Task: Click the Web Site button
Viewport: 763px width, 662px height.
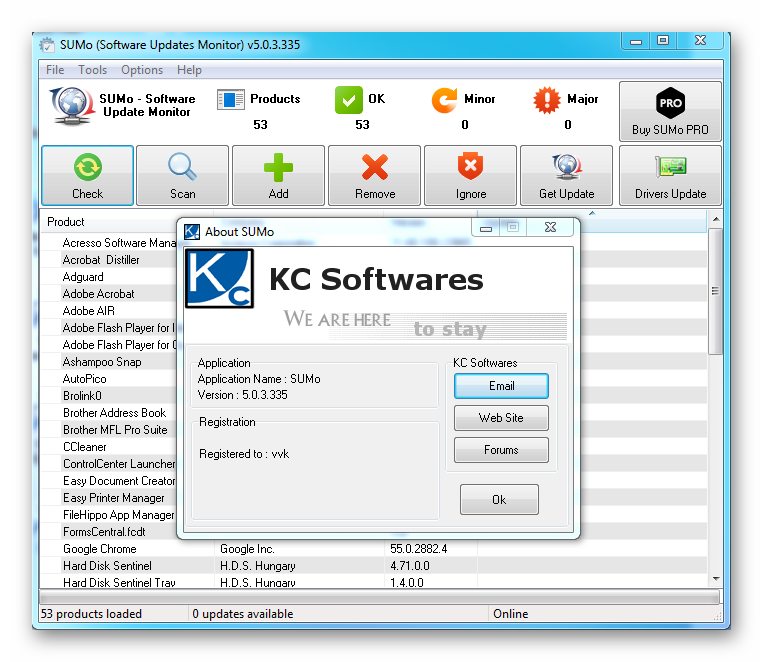Action: [501, 418]
